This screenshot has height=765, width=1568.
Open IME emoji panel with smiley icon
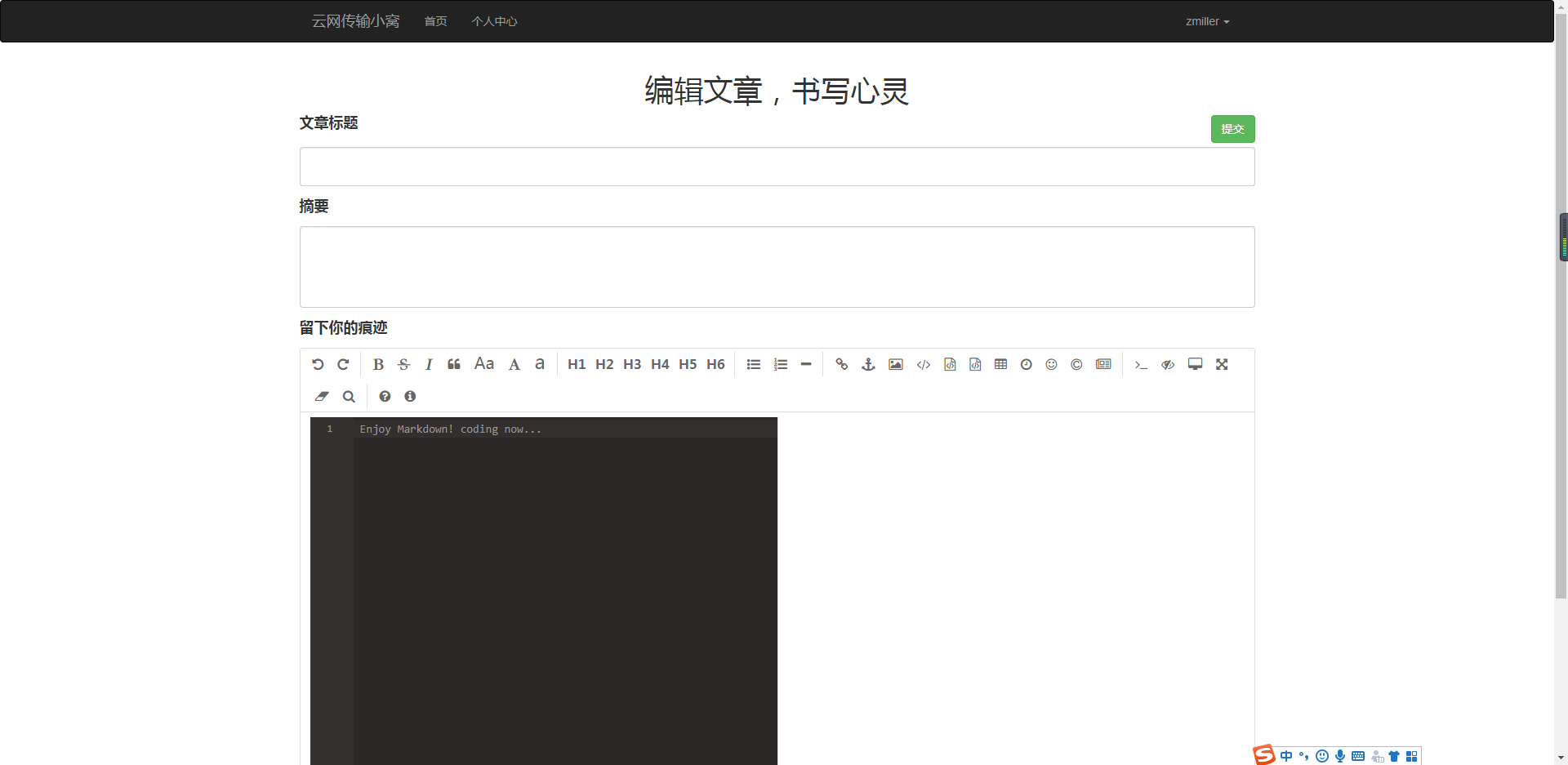[x=1322, y=756]
